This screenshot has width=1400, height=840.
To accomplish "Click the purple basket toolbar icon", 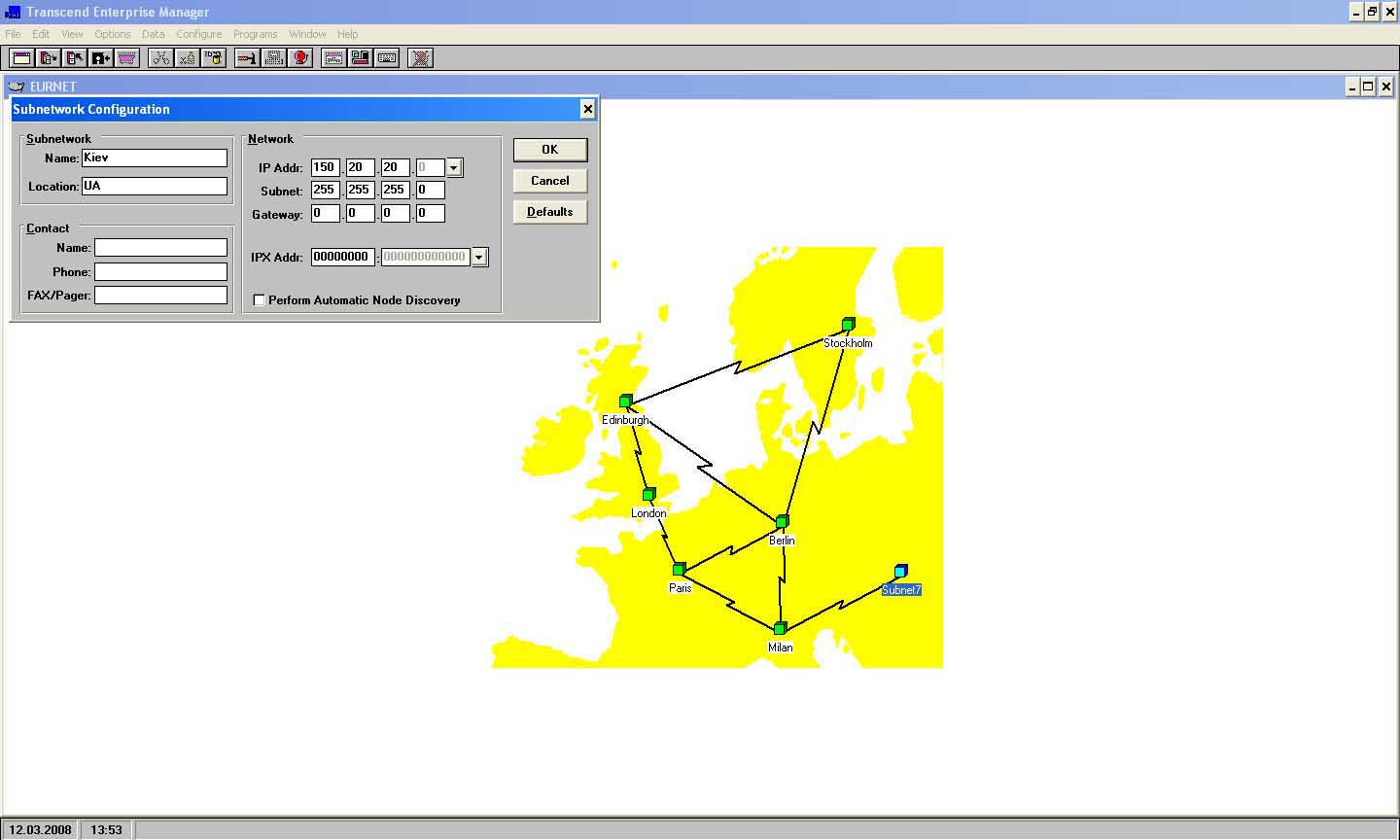I will pyautogui.click(x=127, y=58).
